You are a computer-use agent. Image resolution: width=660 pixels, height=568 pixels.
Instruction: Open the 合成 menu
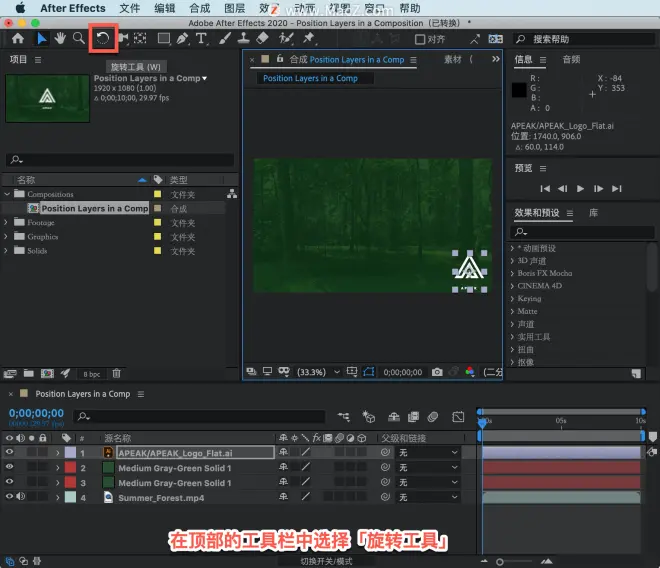coord(200,8)
